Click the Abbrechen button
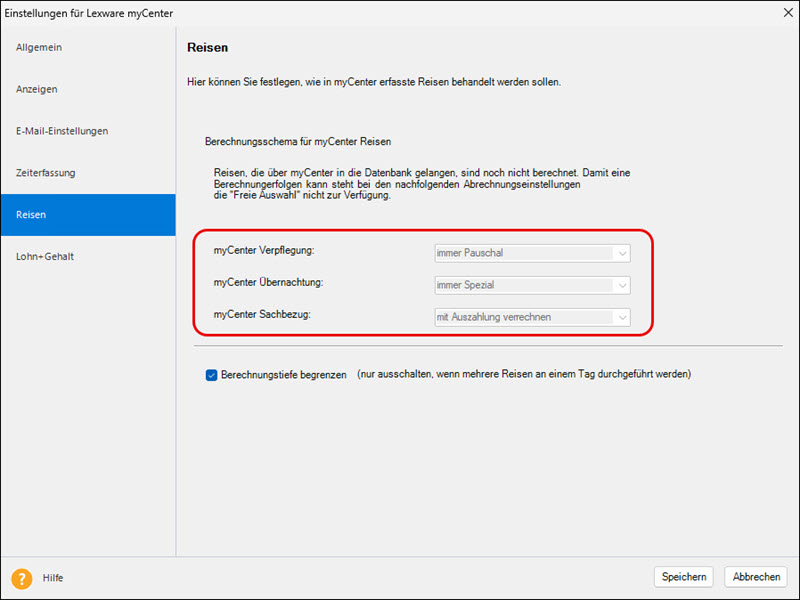Screen dimensions: 800x600 pos(756,577)
